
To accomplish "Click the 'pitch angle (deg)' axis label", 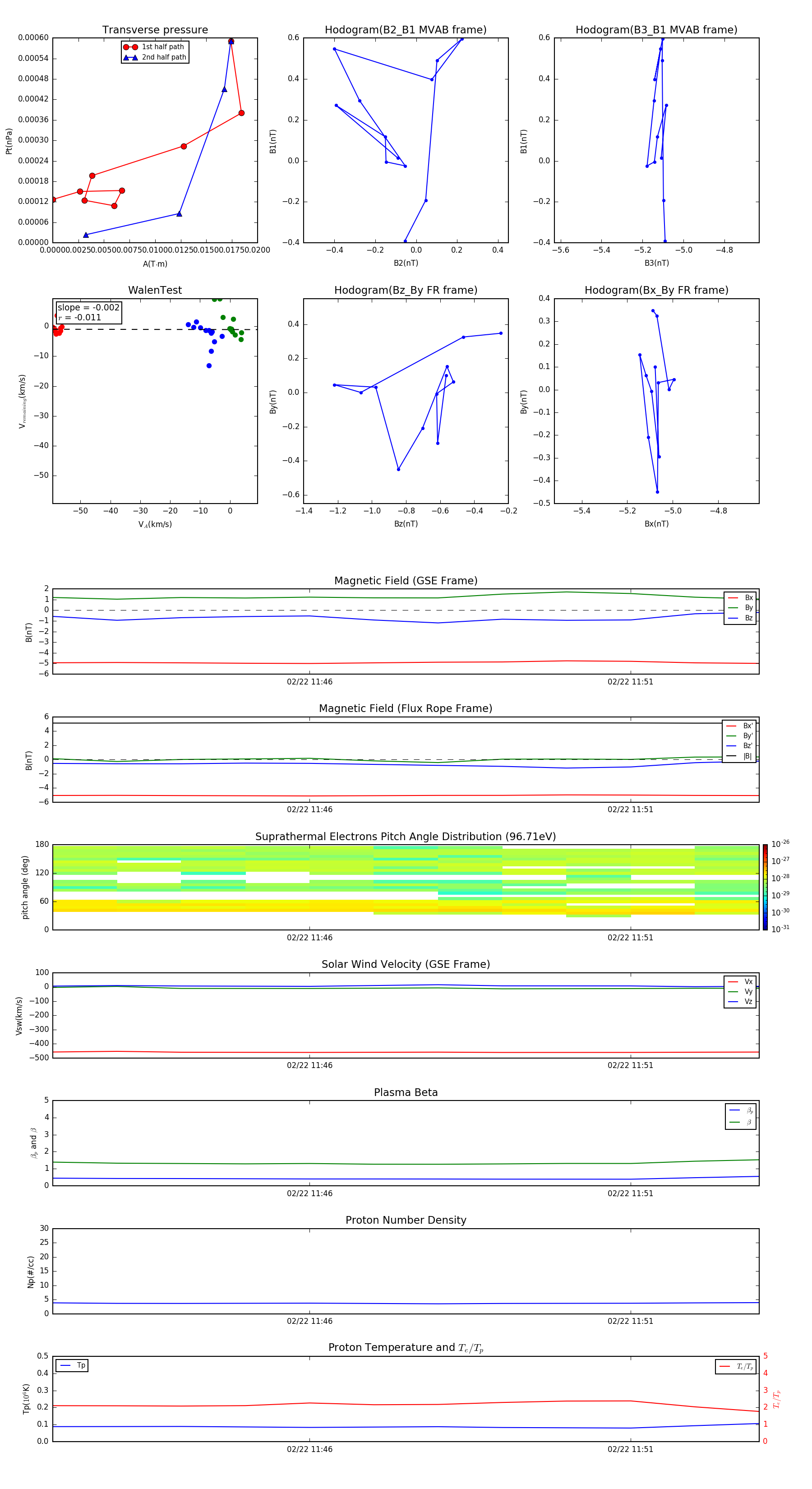I will pos(25,887).
